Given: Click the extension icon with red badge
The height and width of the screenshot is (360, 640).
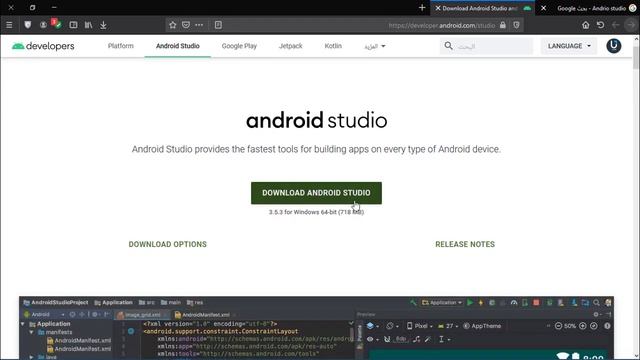Looking at the screenshot, I should click(x=56, y=23).
